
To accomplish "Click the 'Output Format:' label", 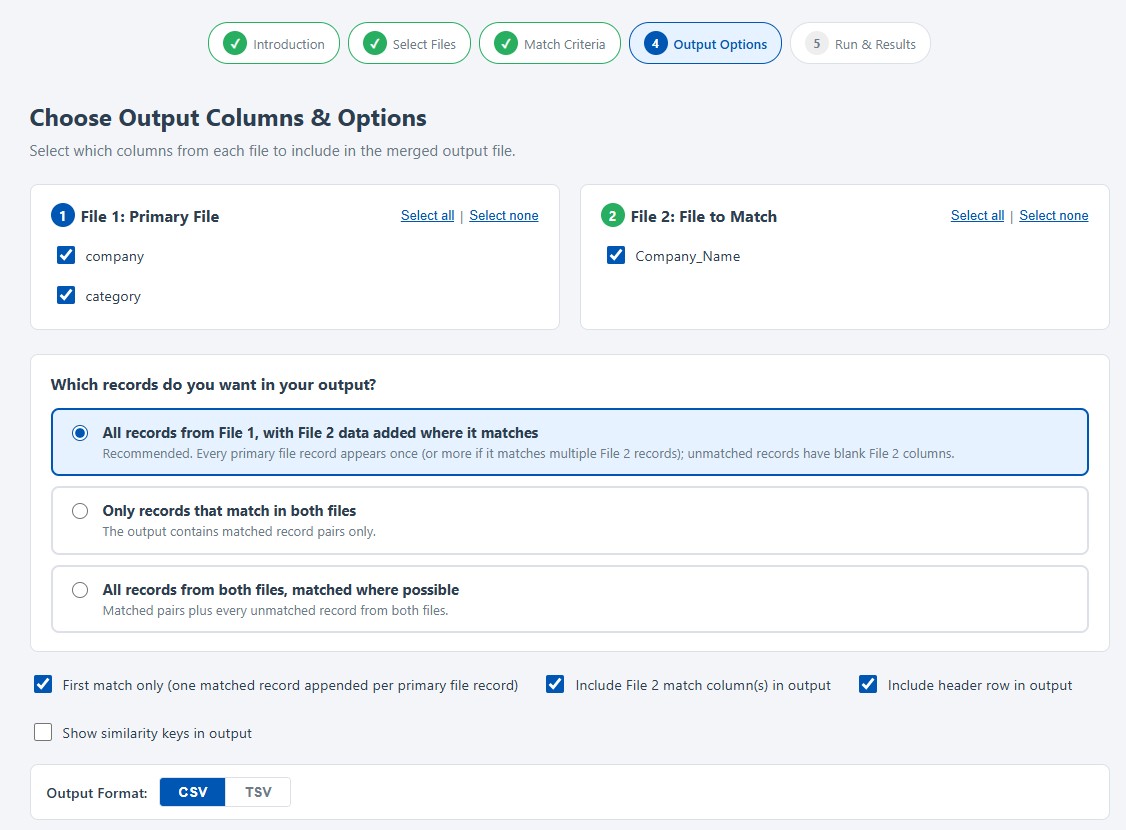I will tap(97, 793).
